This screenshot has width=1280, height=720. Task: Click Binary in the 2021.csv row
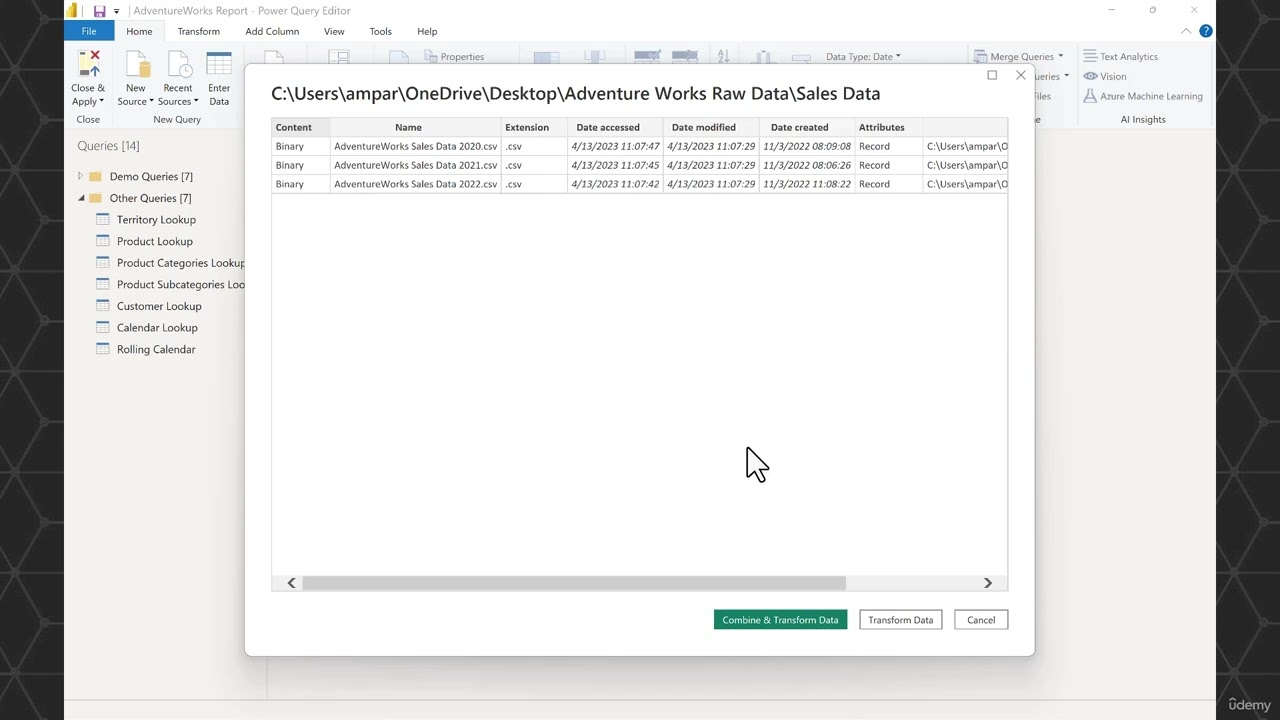pos(290,165)
